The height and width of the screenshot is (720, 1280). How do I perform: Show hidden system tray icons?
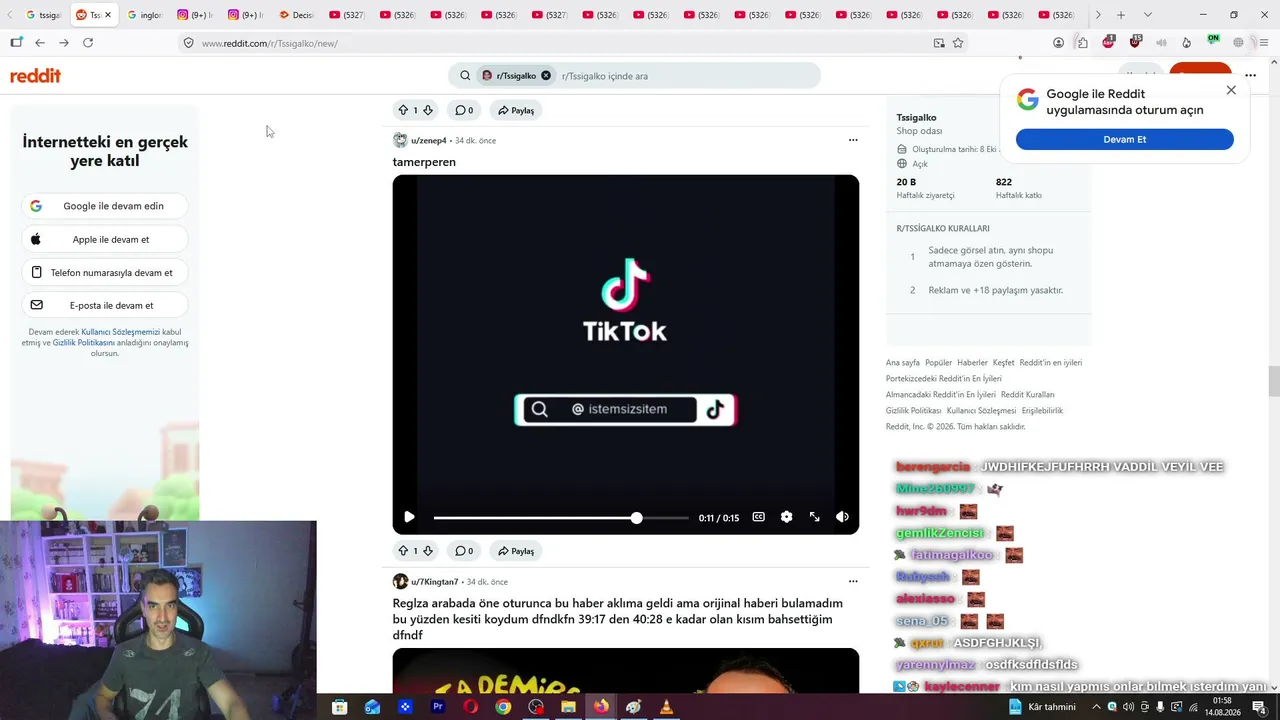1096,707
